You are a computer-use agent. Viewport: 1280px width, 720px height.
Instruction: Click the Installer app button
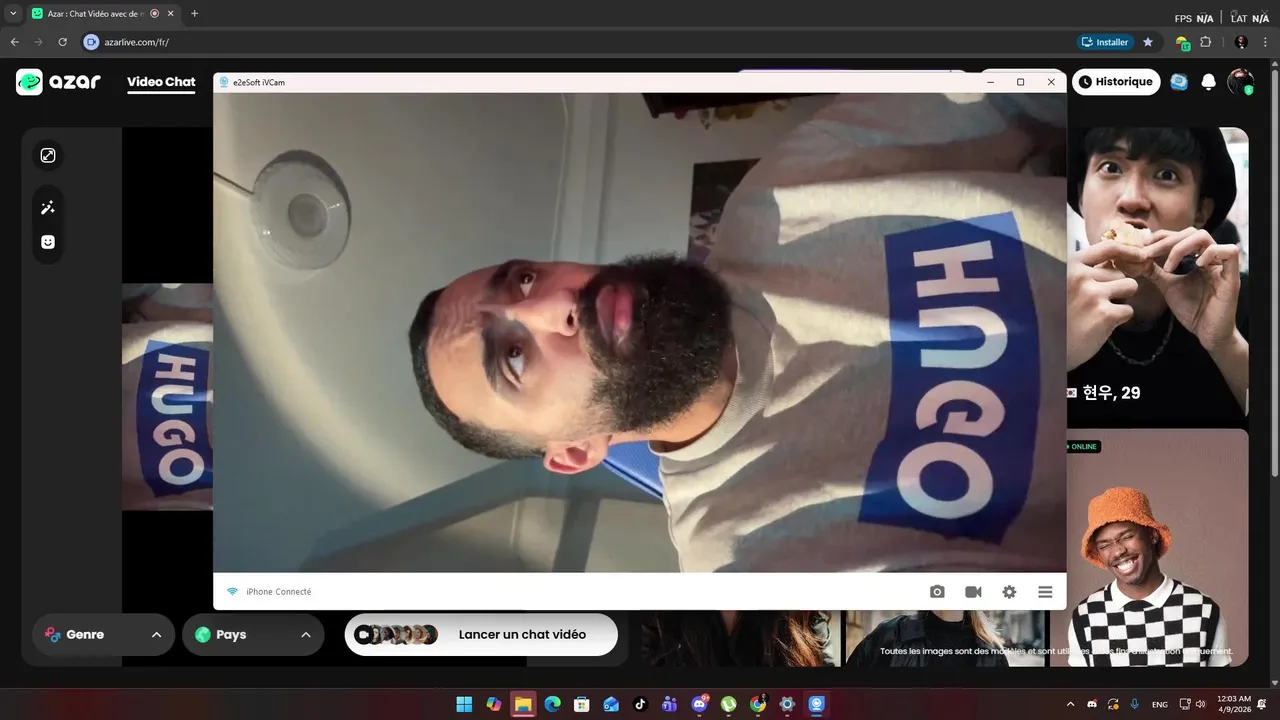pyautogui.click(x=1105, y=42)
